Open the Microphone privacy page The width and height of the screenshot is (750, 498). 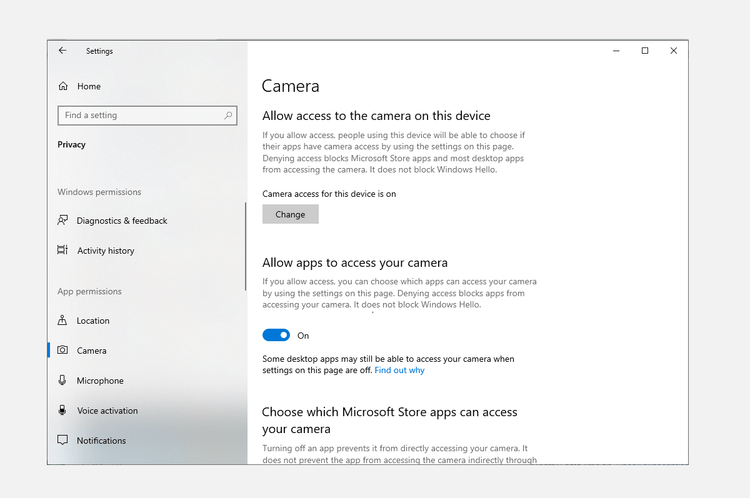pyautogui.click(x=100, y=381)
